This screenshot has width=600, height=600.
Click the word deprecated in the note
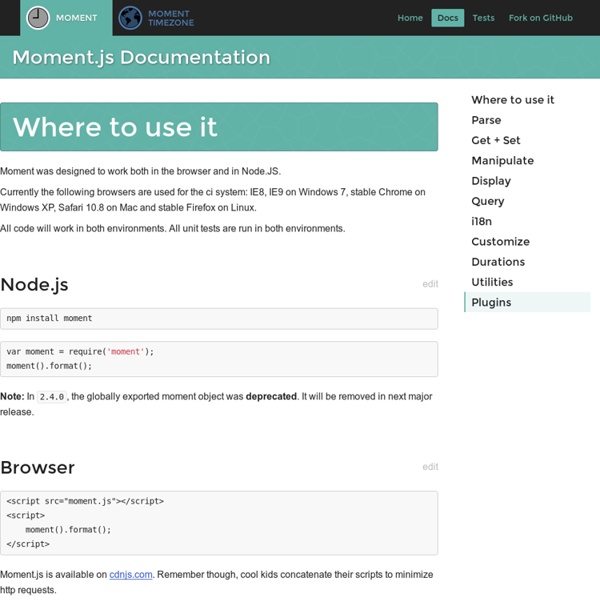[x=271, y=396]
